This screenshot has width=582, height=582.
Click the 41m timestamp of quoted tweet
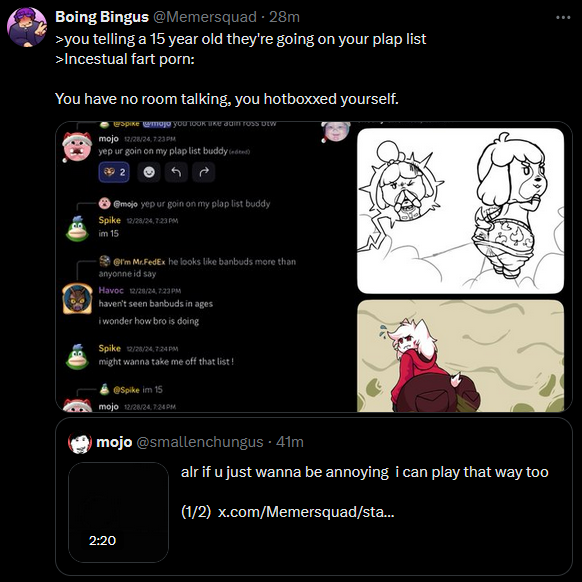[x=290, y=442]
